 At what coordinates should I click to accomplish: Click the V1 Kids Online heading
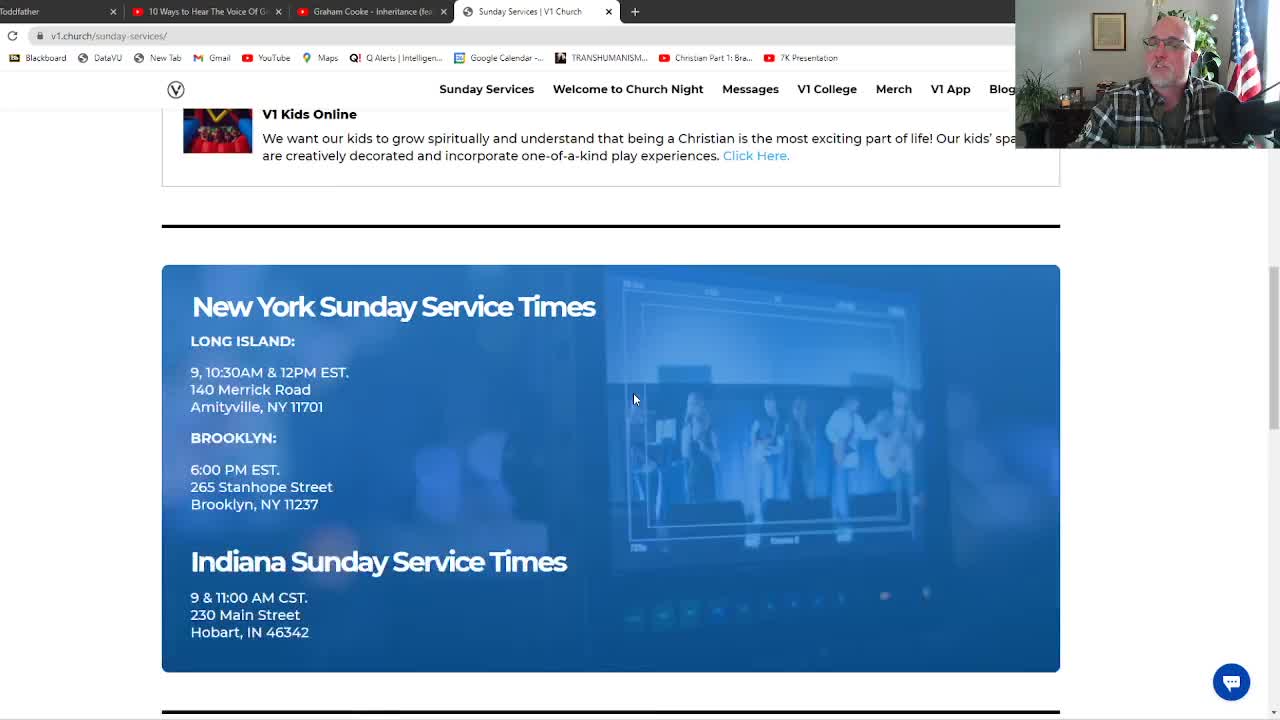coord(309,114)
